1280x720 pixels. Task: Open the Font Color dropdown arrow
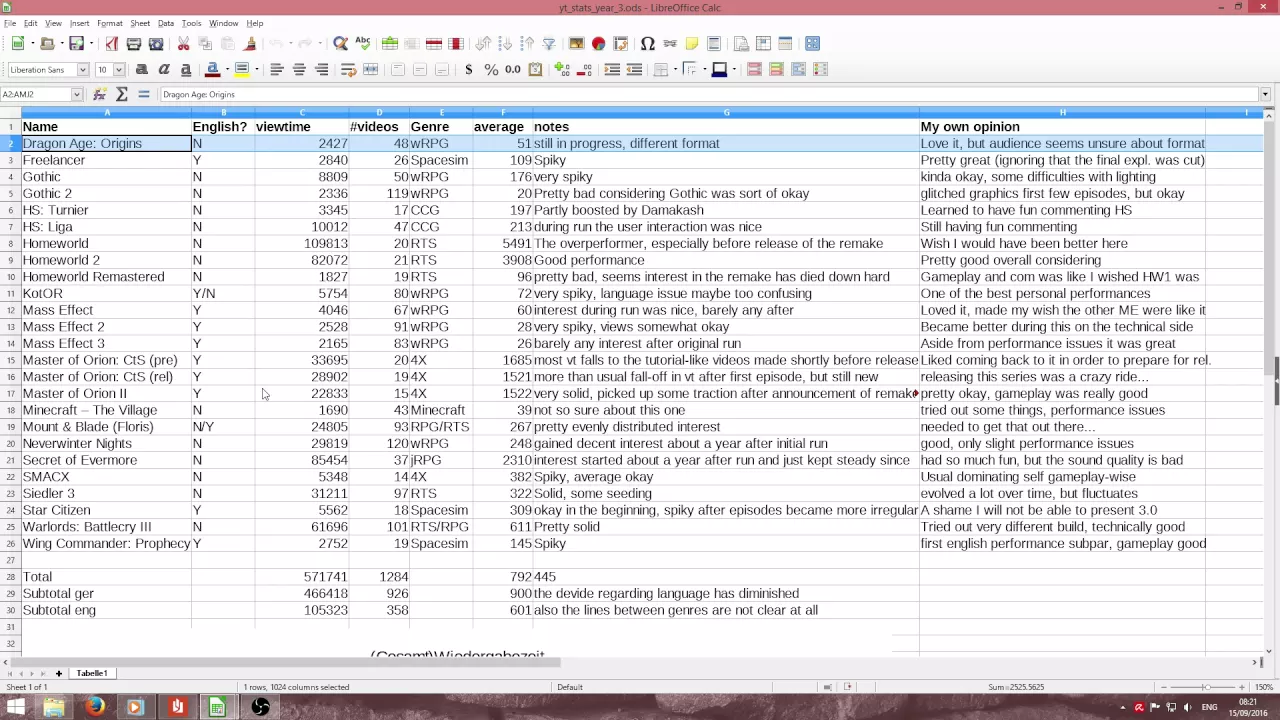pos(227,70)
